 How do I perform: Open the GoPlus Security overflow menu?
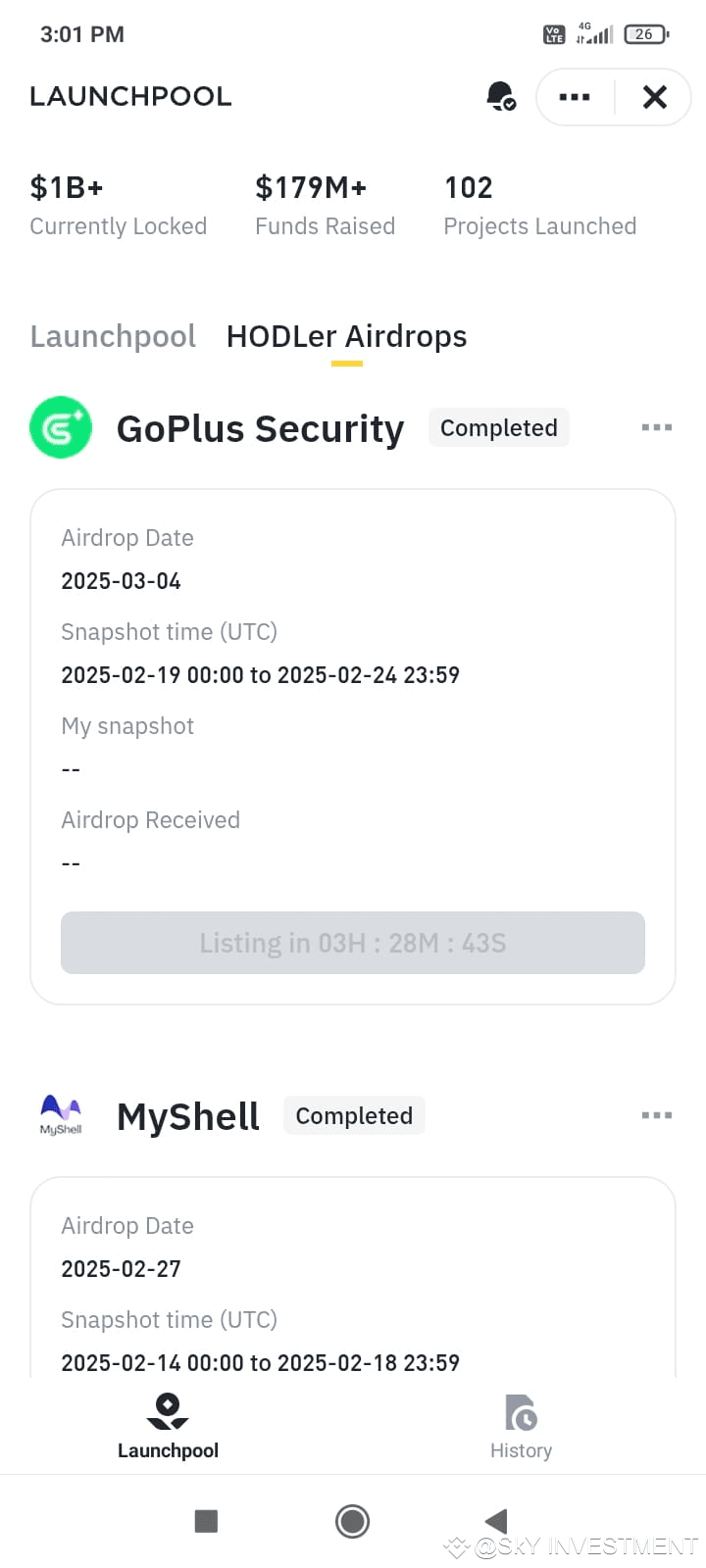click(656, 427)
